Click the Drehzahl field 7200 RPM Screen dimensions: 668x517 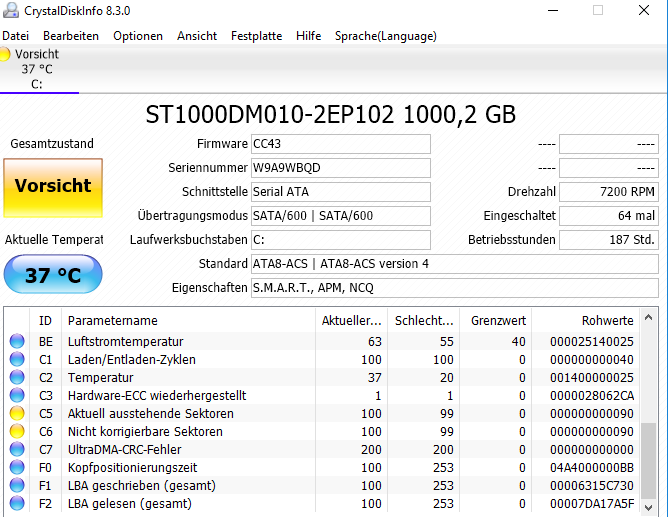click(609, 192)
